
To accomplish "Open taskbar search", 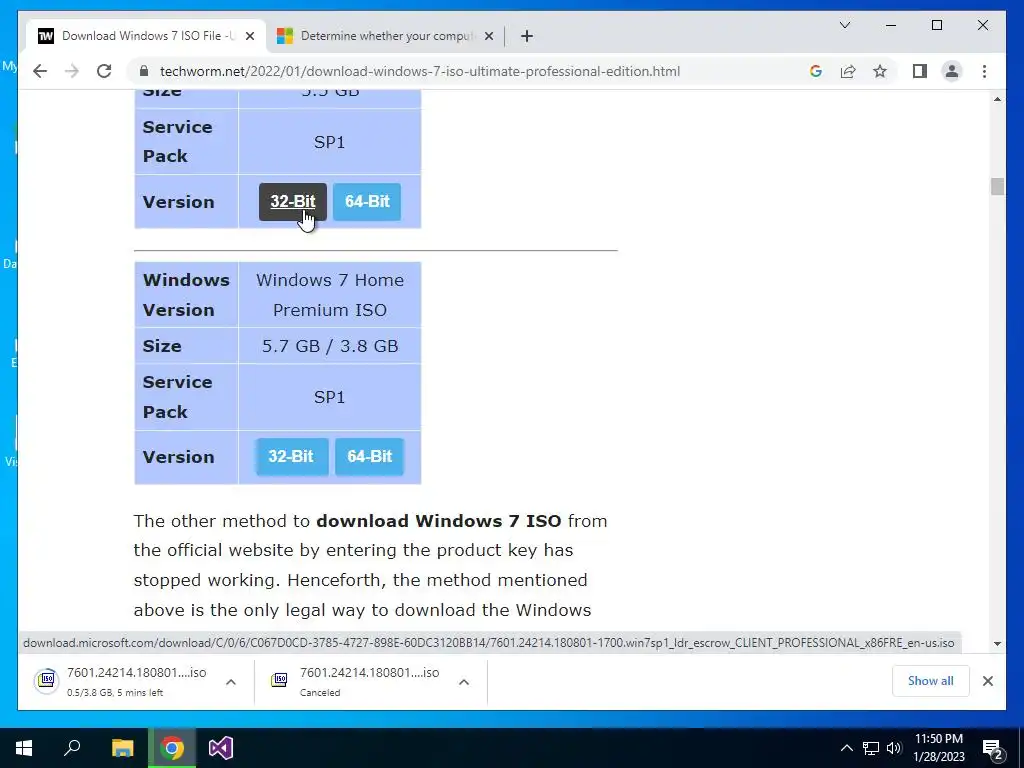I will pyautogui.click(x=72, y=748).
